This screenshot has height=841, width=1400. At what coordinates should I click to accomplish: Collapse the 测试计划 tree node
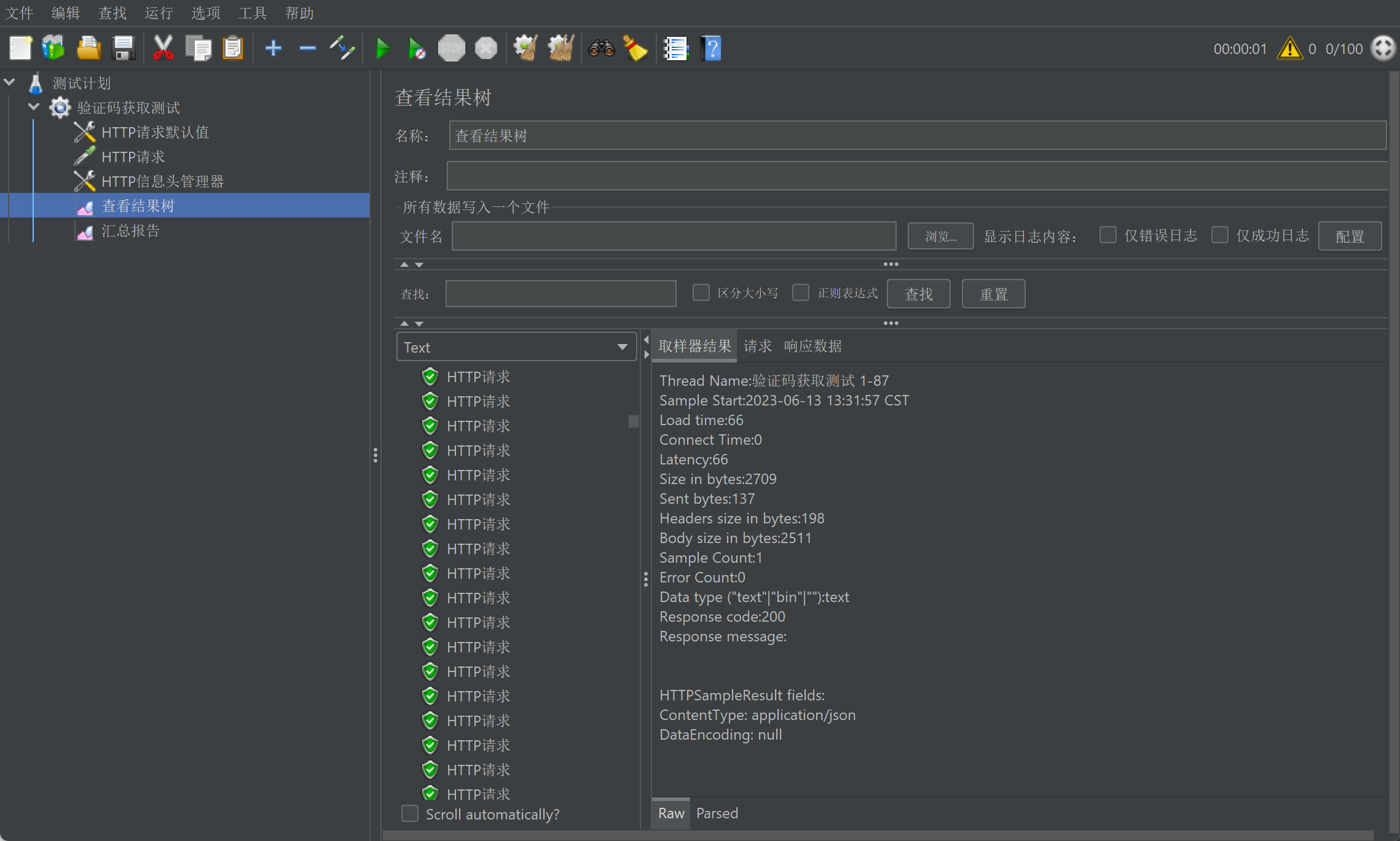click(9, 82)
